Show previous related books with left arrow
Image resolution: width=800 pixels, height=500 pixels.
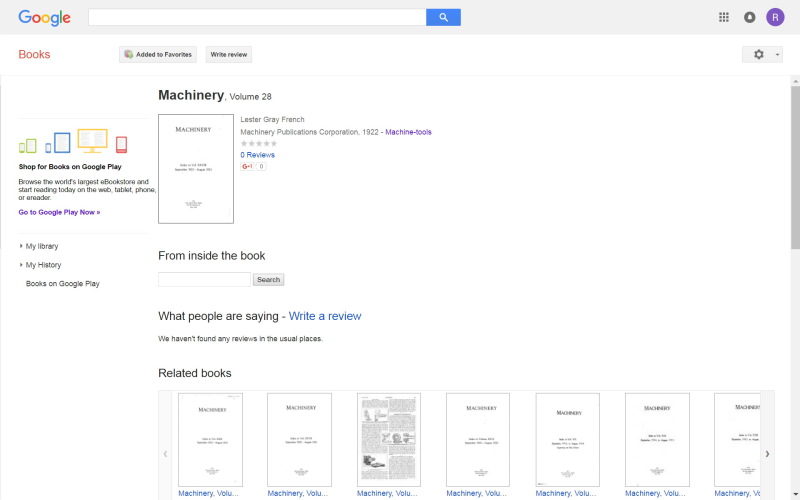[x=165, y=454]
